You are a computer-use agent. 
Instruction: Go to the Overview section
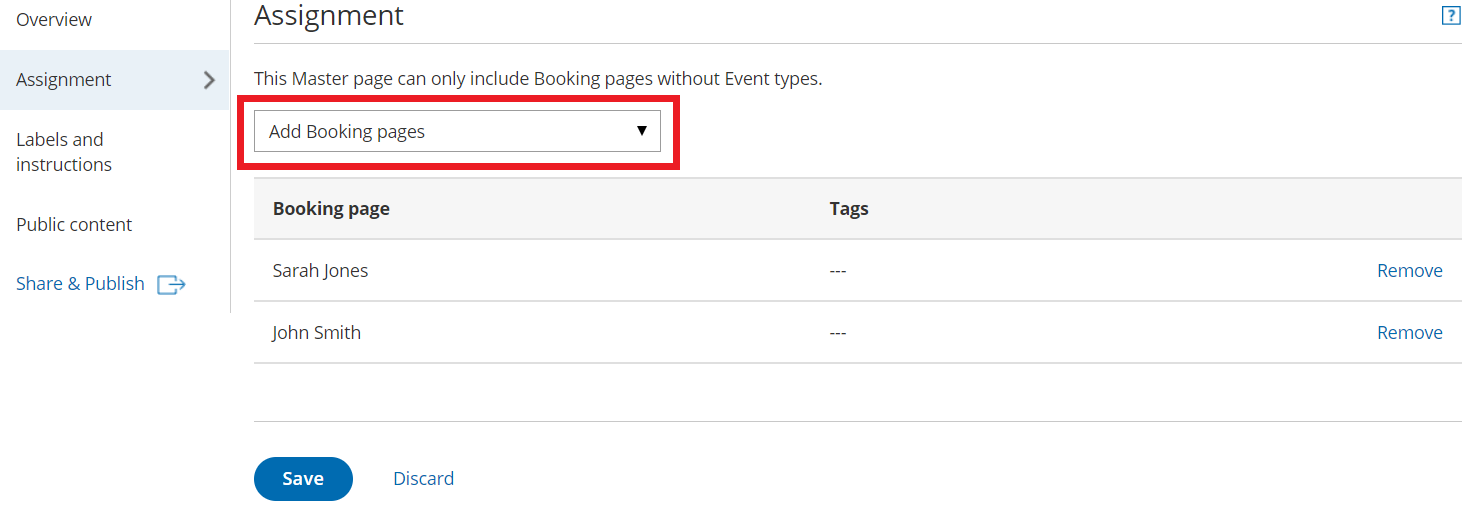pyautogui.click(x=54, y=20)
